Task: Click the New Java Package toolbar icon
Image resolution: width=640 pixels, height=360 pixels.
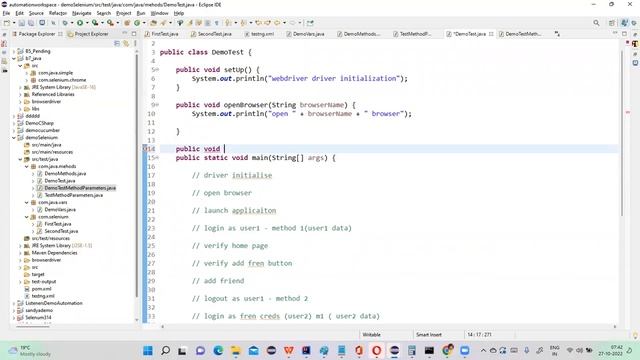Action: click(127, 23)
